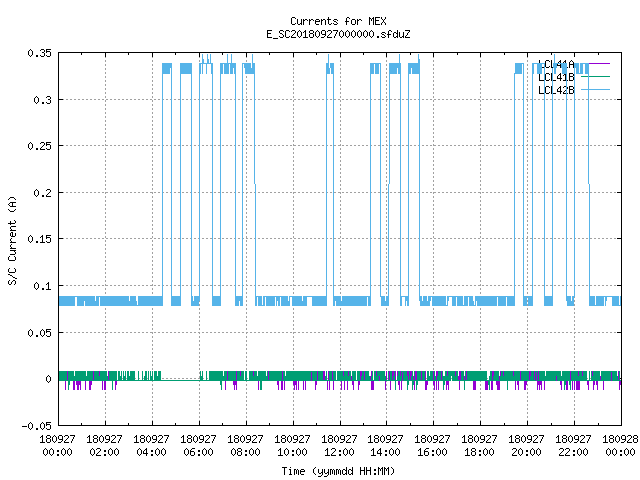Screen dimensions: 640x480
Task: Click x-axis tick 180927 12:00
Action: pyautogui.click(x=339, y=446)
